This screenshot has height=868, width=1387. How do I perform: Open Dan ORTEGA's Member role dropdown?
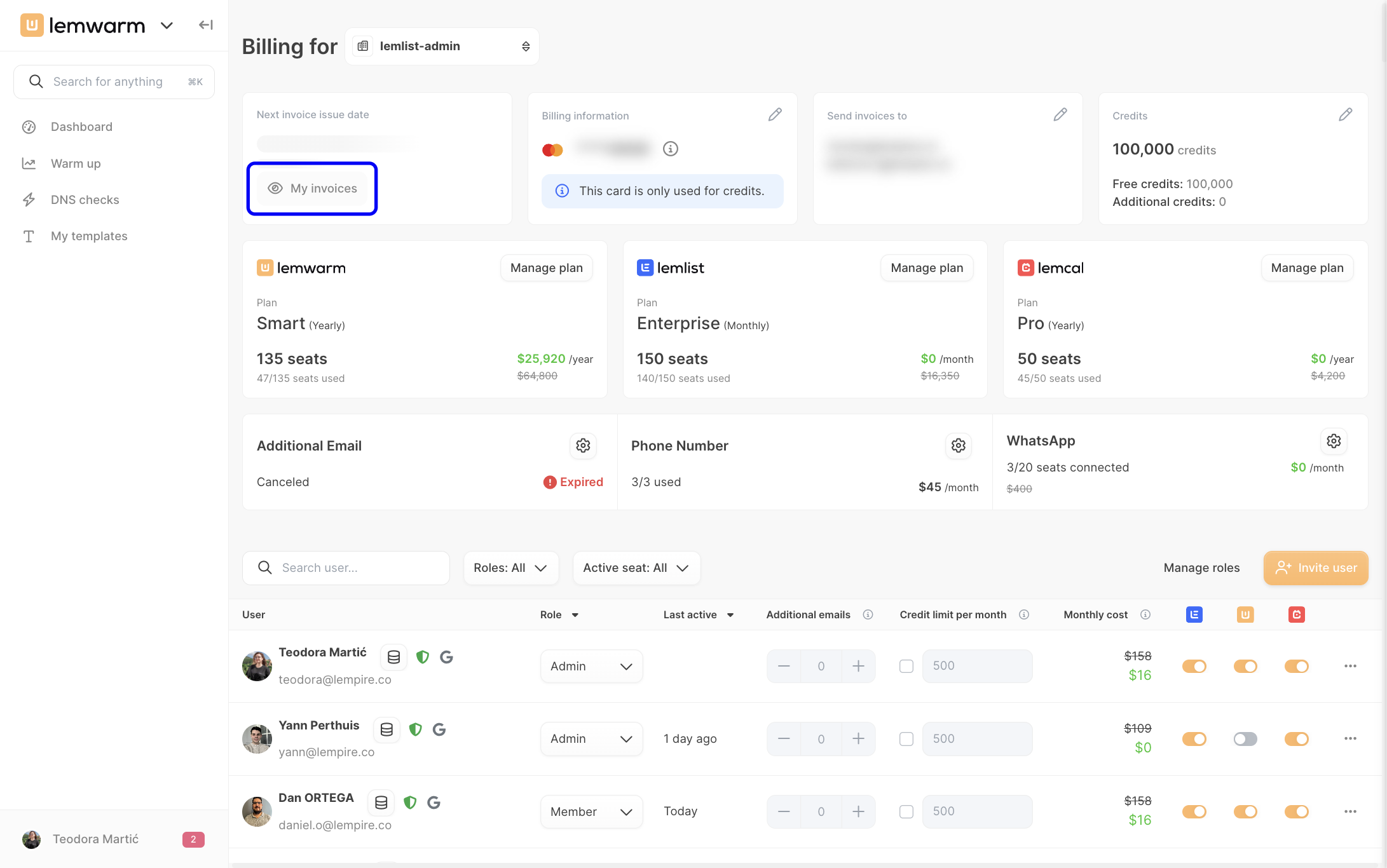[591, 811]
